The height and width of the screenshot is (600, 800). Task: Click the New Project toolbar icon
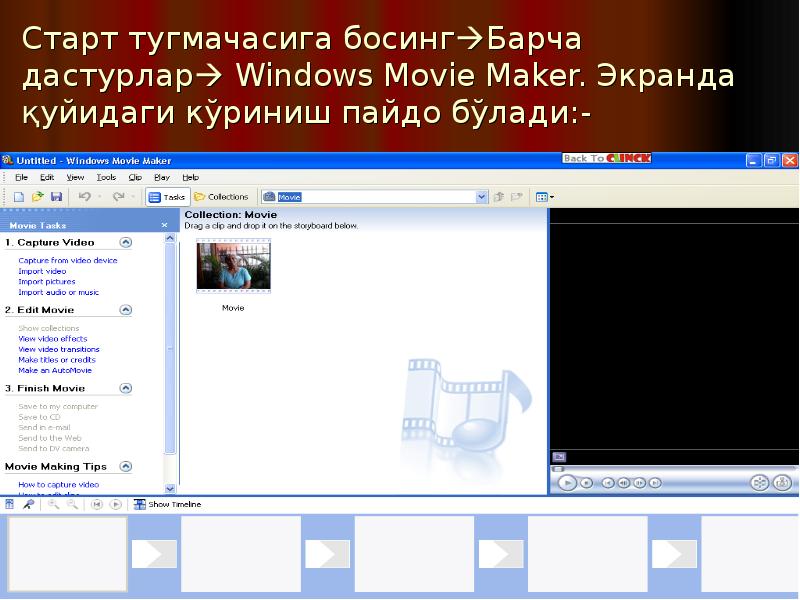pyautogui.click(x=19, y=197)
